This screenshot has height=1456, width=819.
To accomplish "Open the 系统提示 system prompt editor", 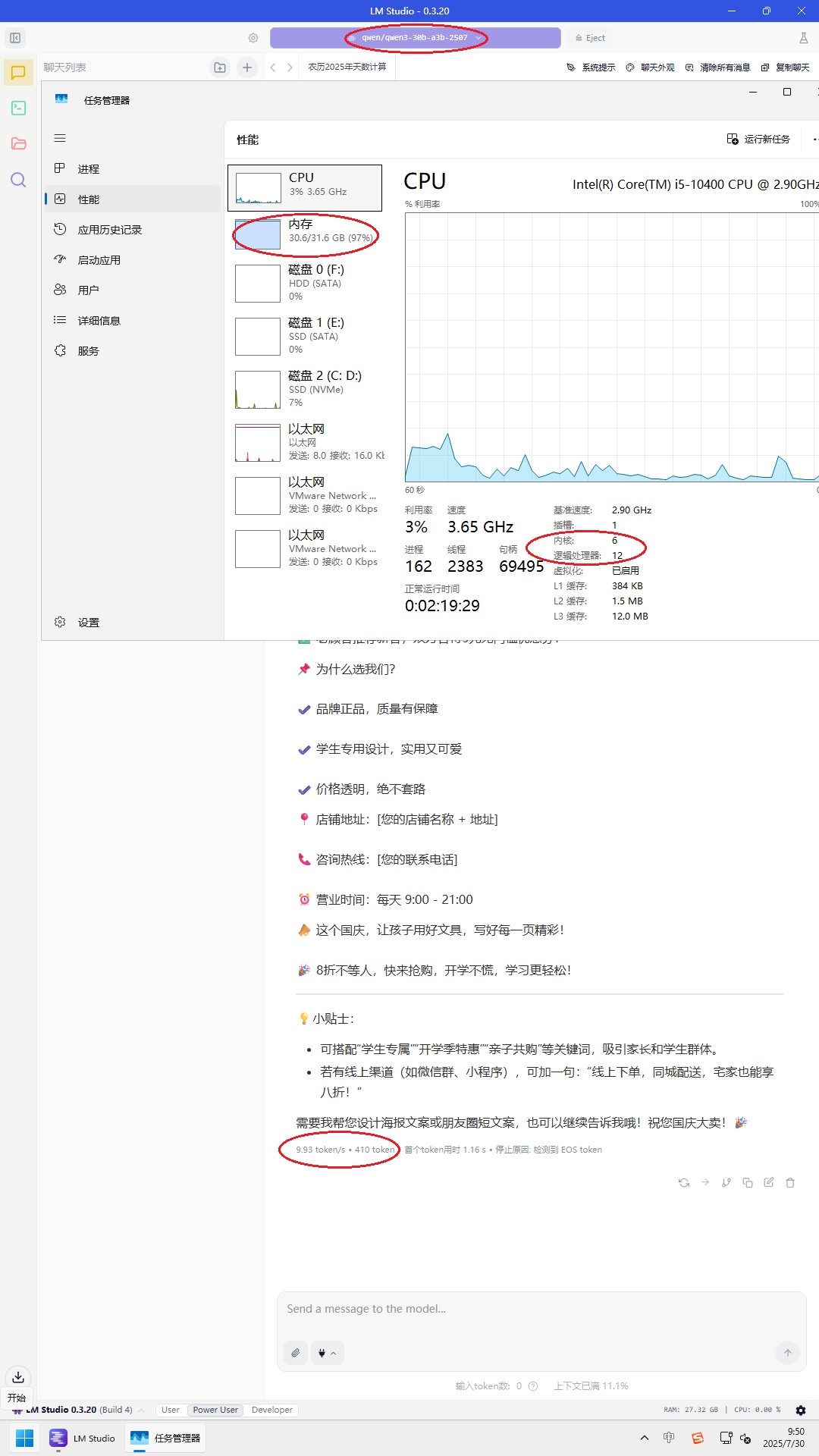I will click(591, 67).
